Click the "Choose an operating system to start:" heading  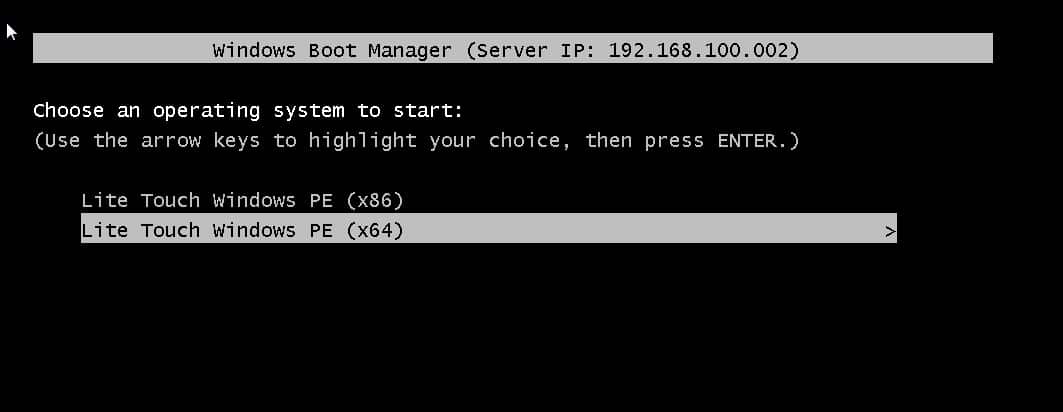248,111
